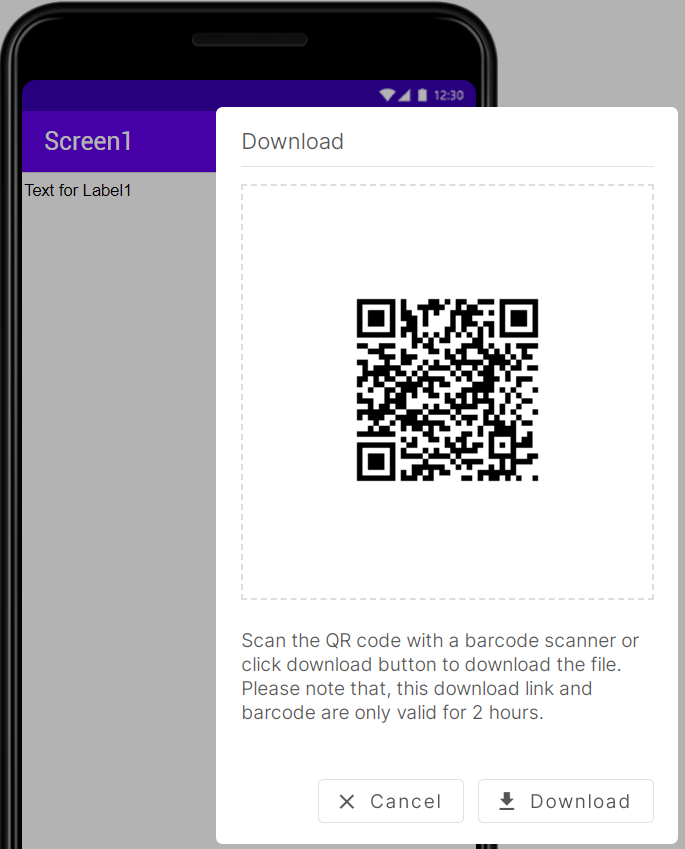Click the Screen1 title bar text

(88, 141)
